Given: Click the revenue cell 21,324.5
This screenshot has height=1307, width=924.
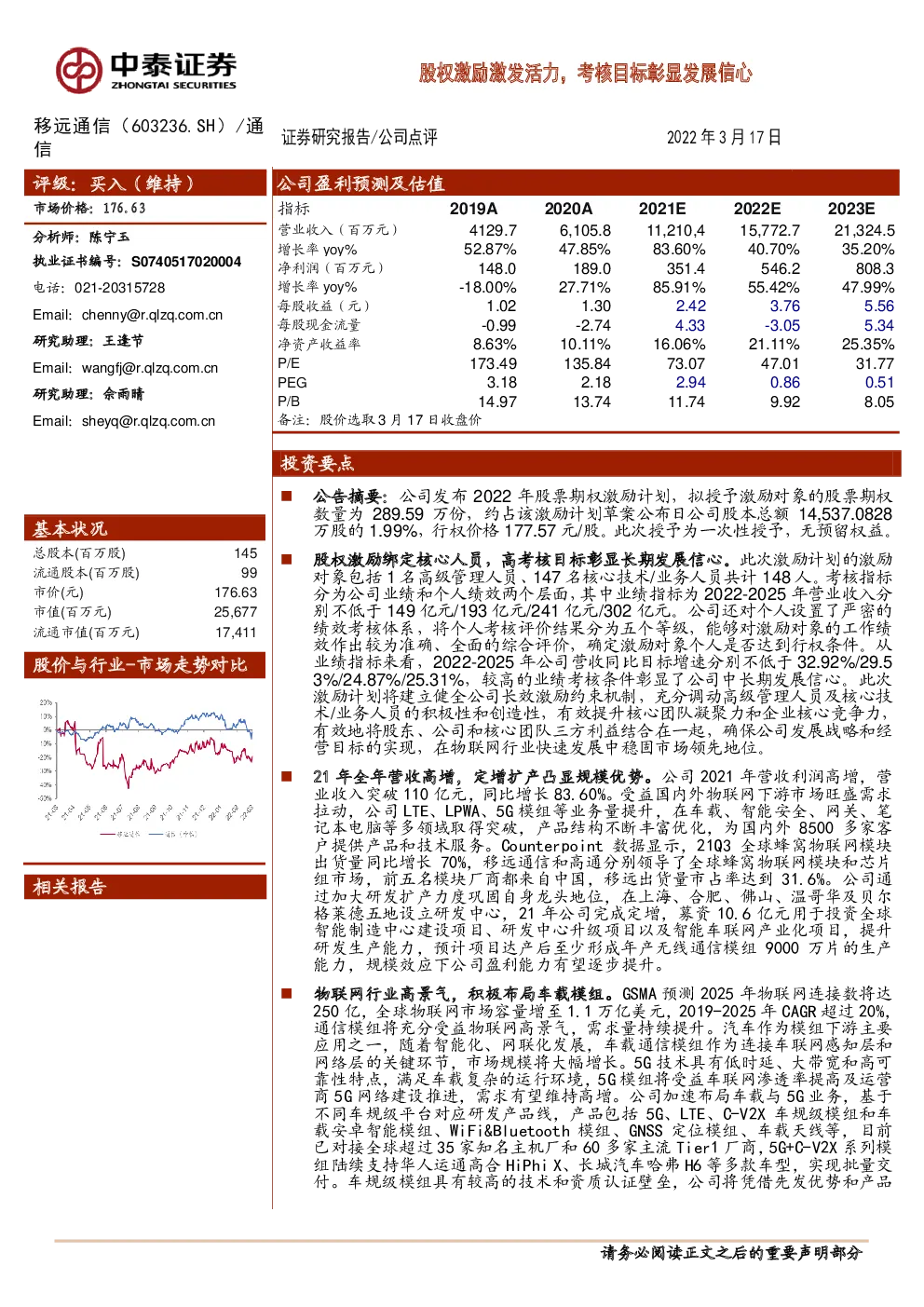Looking at the screenshot, I should point(864,230).
